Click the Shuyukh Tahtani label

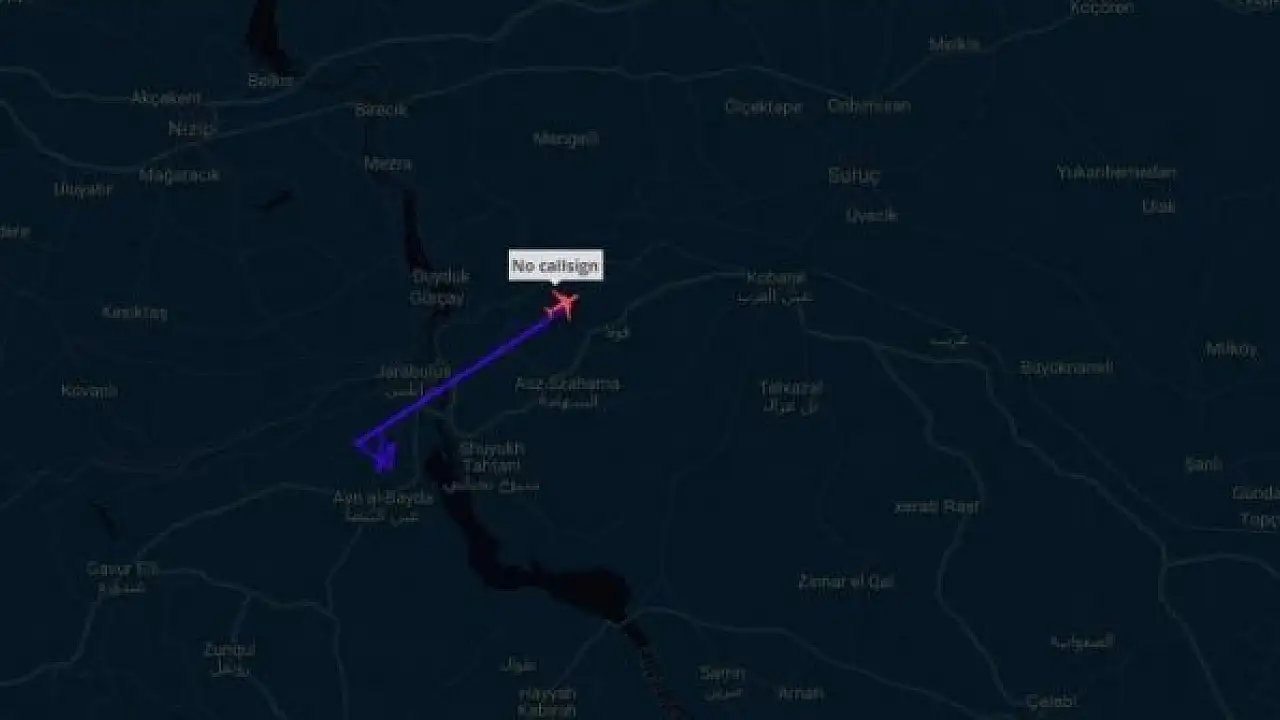click(491, 457)
